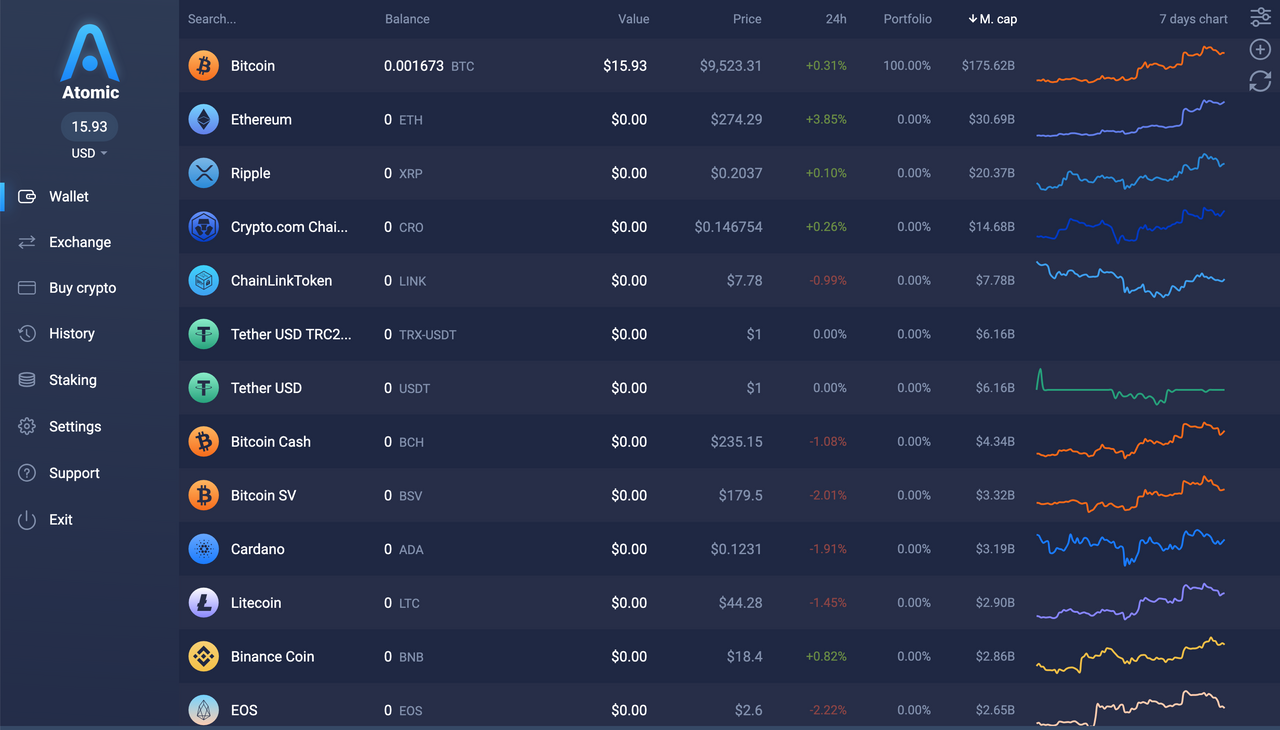Click the Staking coins stack icon
1280x730 pixels.
[x=27, y=380]
